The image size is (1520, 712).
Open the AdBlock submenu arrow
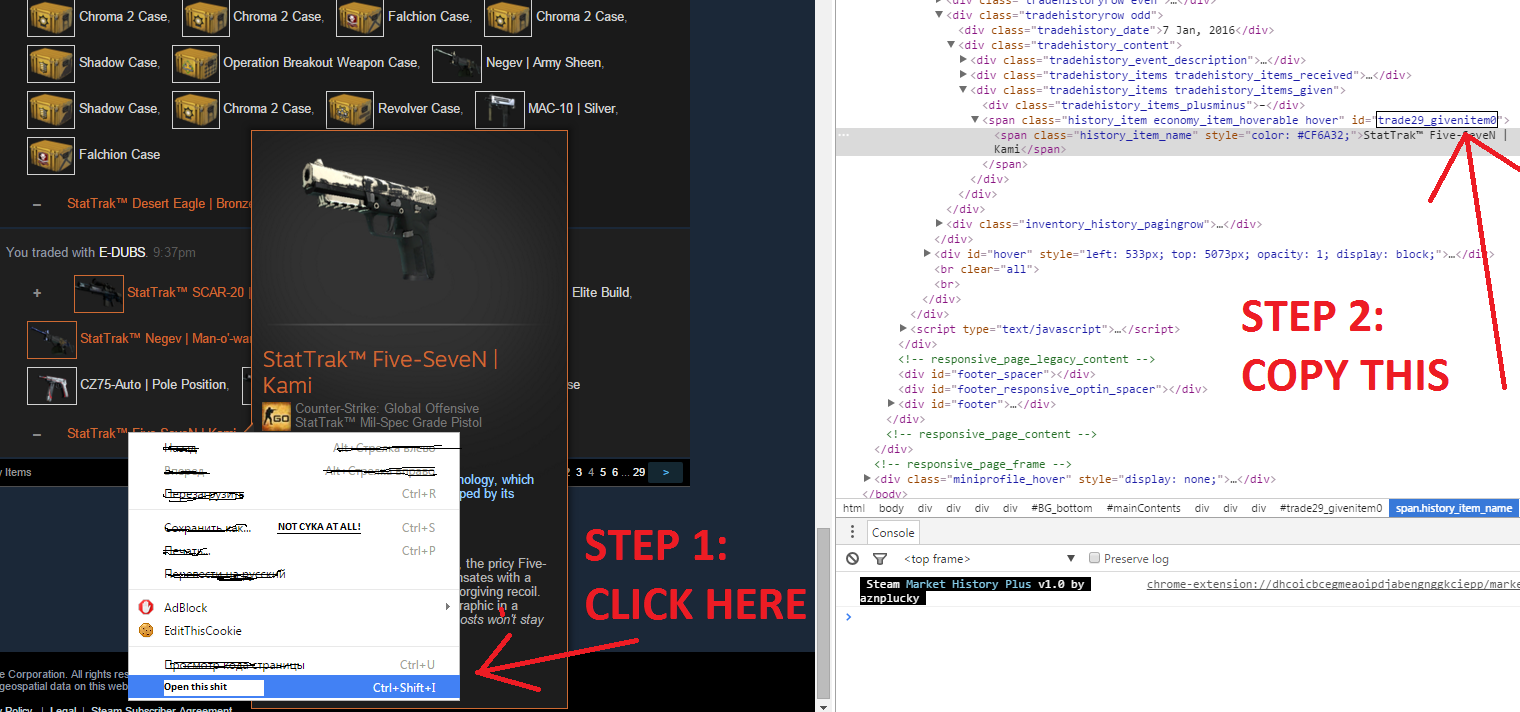click(447, 607)
